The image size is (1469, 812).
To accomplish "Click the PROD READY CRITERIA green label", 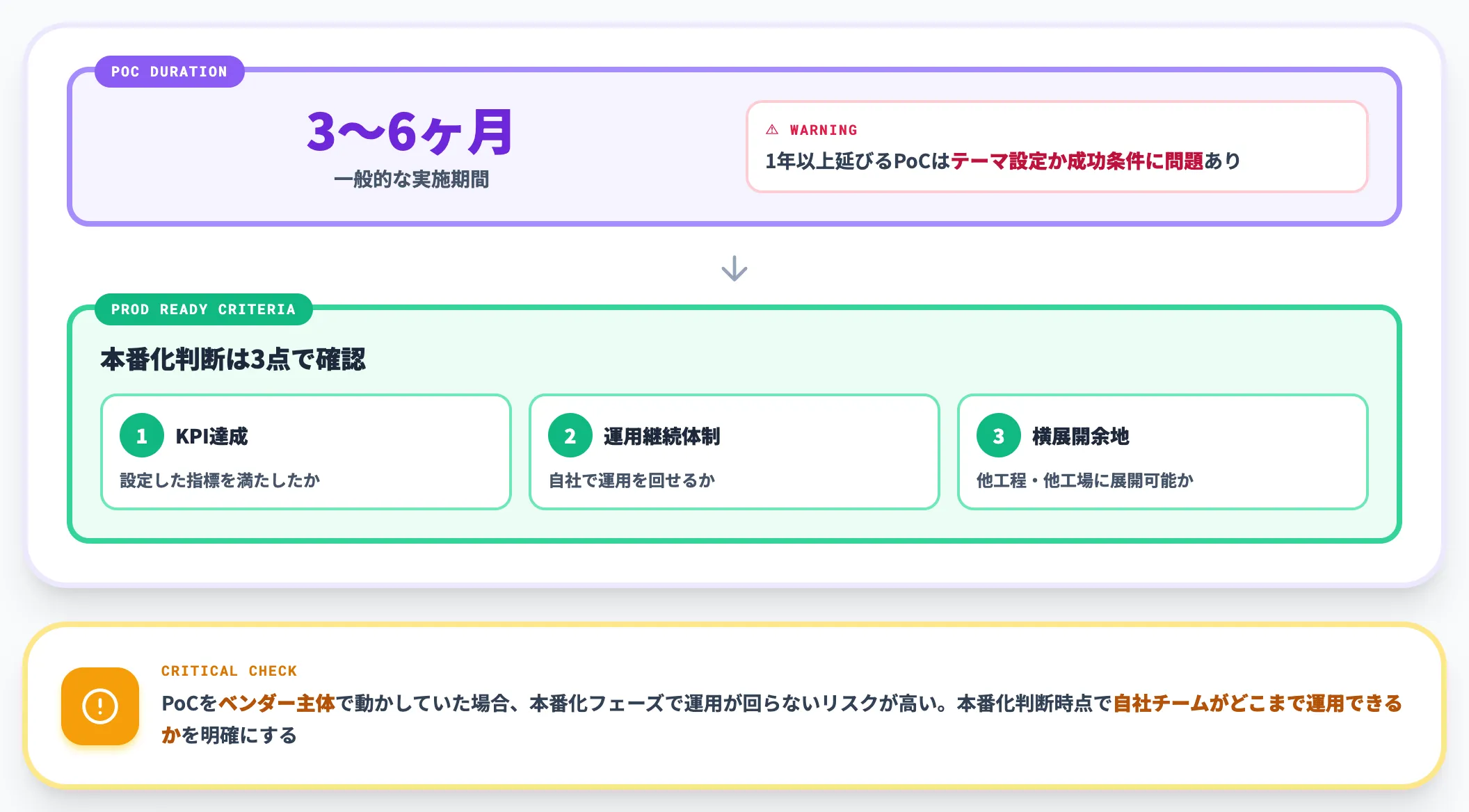I will click(204, 309).
